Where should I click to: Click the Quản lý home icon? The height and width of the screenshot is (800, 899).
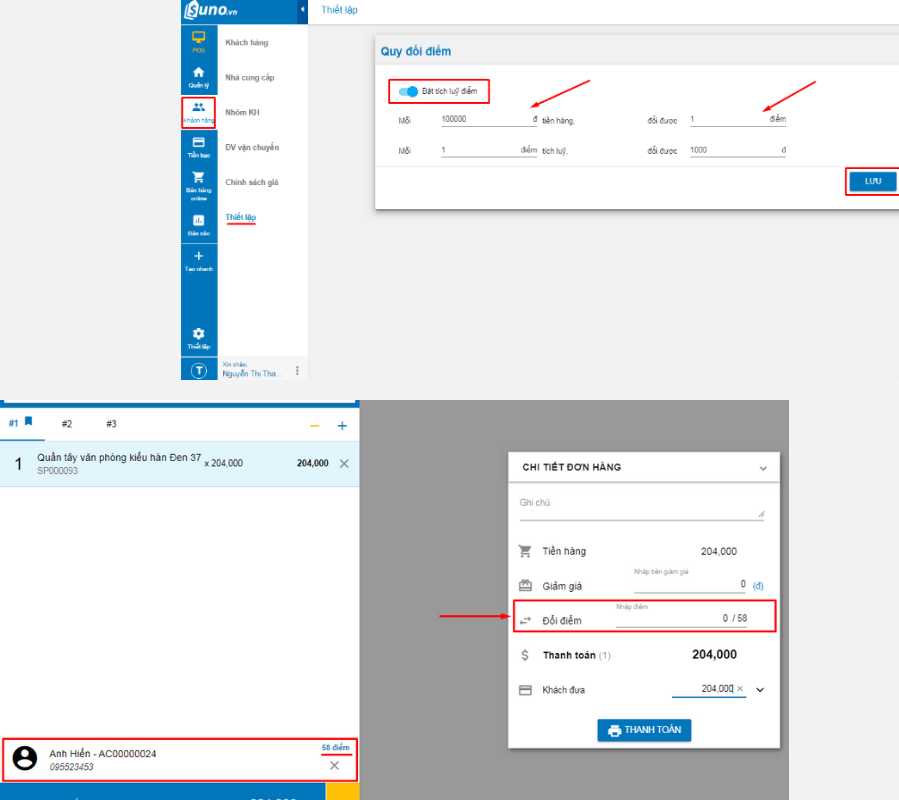coord(198,76)
